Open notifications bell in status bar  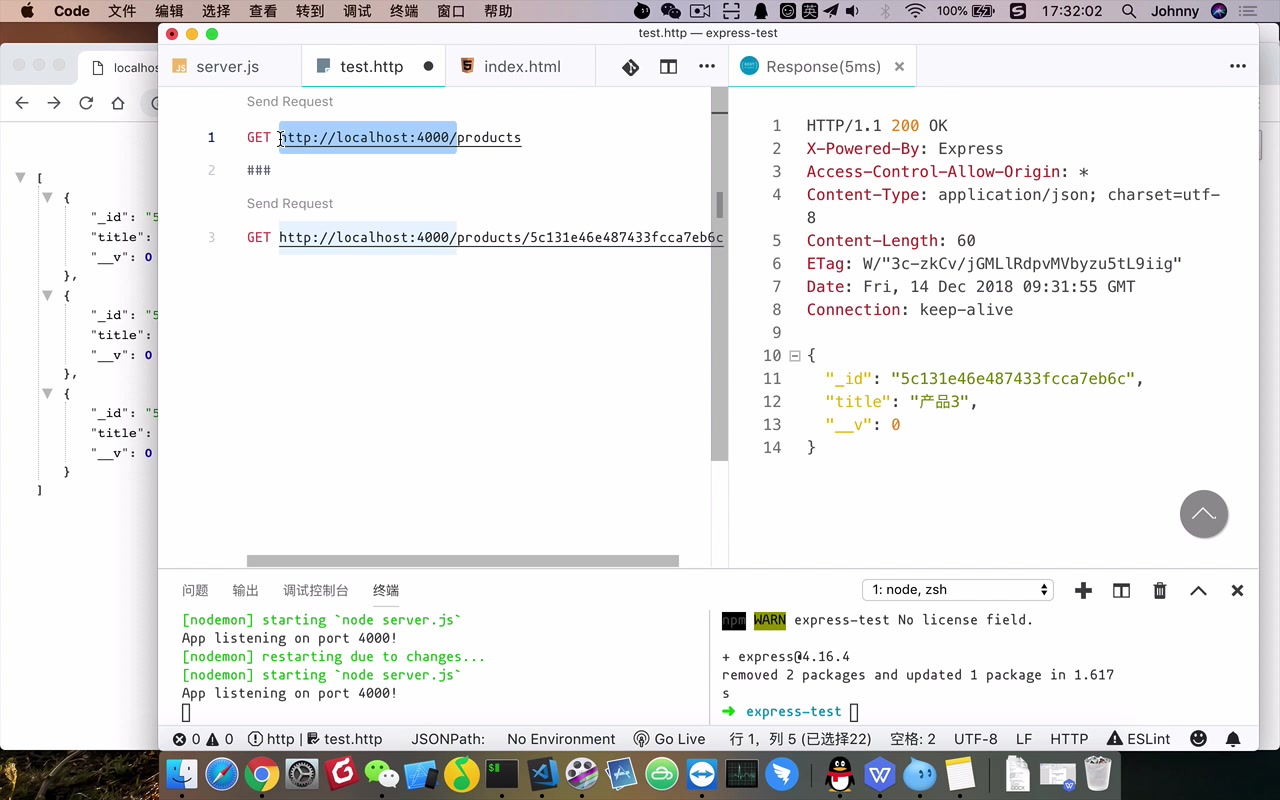(1233, 739)
